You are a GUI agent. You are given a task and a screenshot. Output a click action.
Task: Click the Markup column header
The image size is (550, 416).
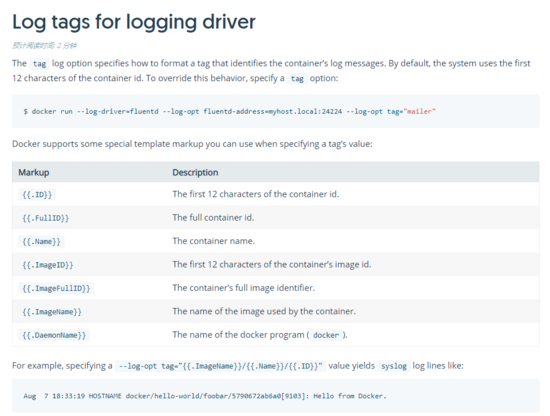point(34,173)
